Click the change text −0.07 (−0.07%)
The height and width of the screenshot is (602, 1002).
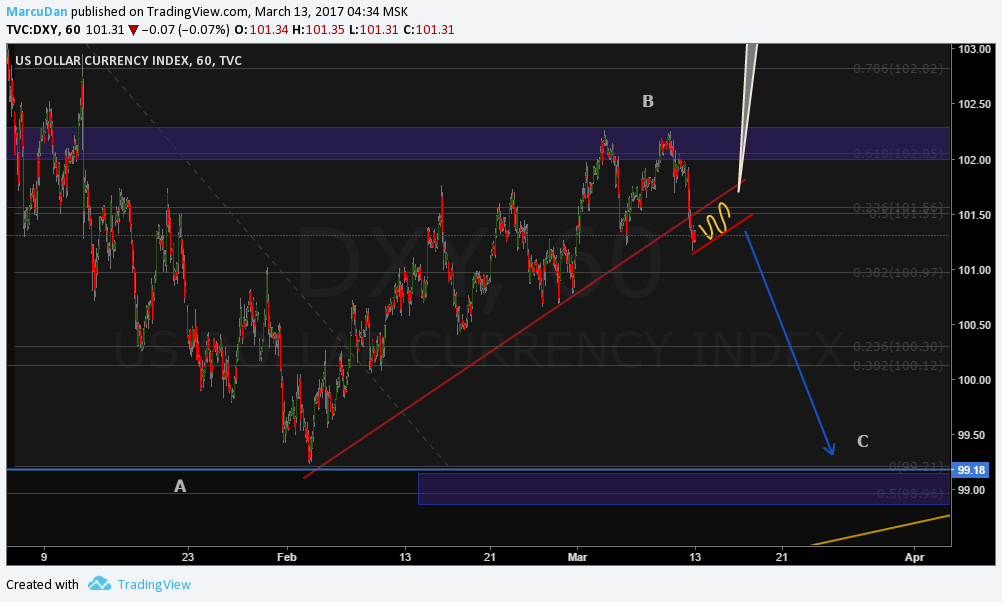pyautogui.click(x=186, y=30)
